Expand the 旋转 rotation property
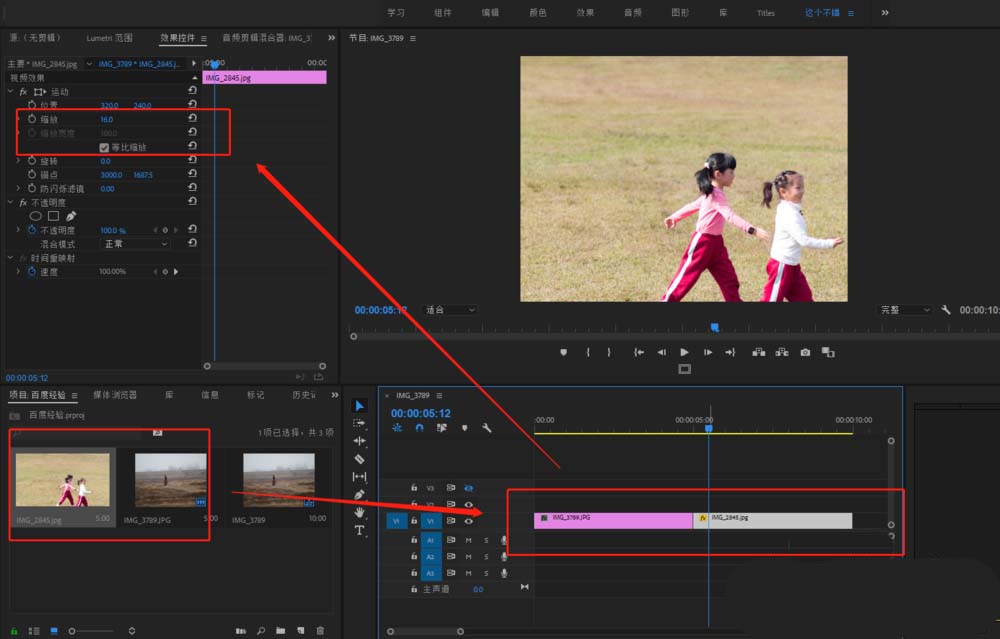1000x639 pixels. (x=18, y=161)
